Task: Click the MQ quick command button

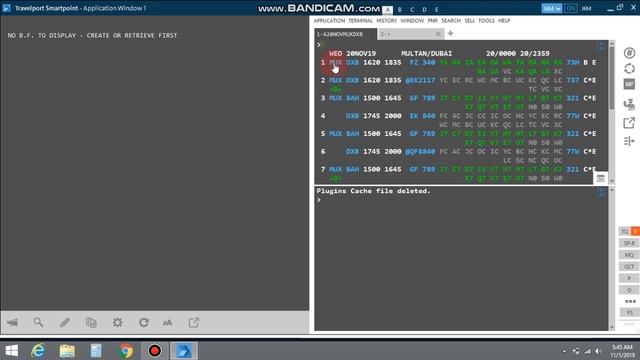Action: (x=629, y=255)
